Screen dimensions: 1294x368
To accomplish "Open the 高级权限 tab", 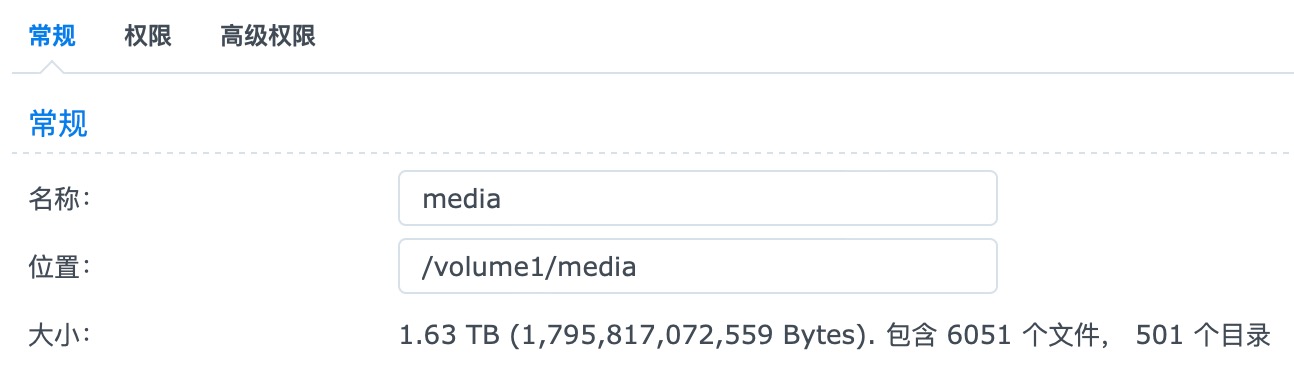I will [x=268, y=37].
